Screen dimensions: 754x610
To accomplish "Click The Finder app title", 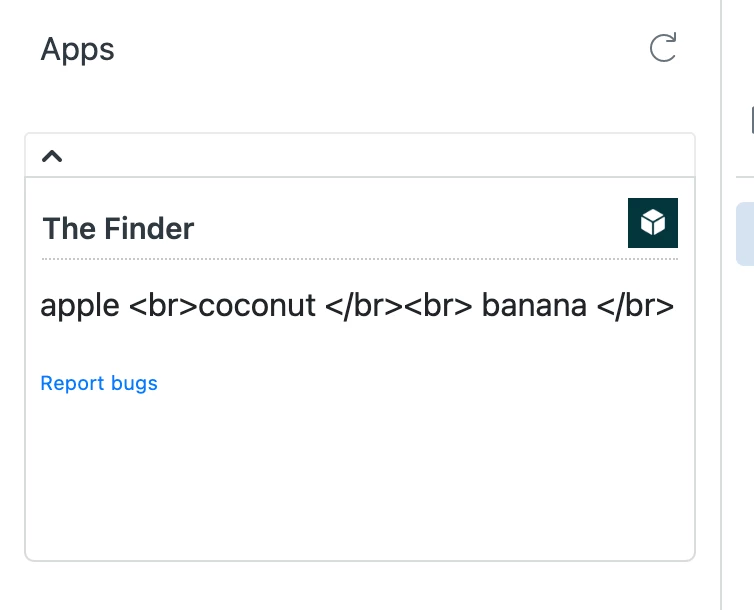I will pyautogui.click(x=118, y=228).
